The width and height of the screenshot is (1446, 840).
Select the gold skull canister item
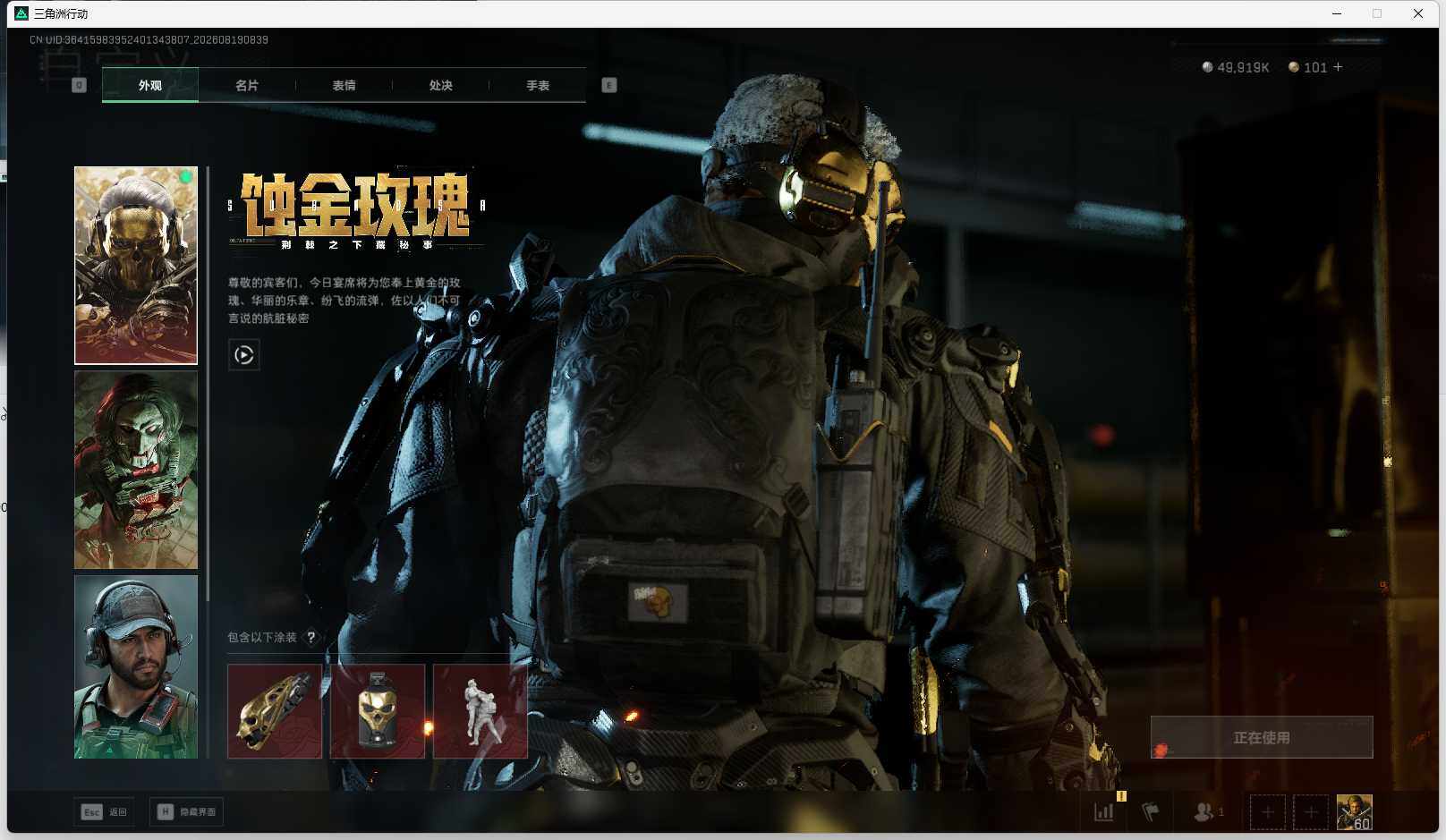378,711
